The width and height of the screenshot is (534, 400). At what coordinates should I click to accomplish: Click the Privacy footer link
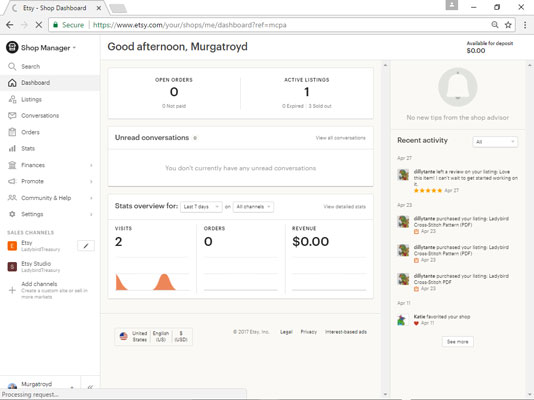tap(309, 332)
